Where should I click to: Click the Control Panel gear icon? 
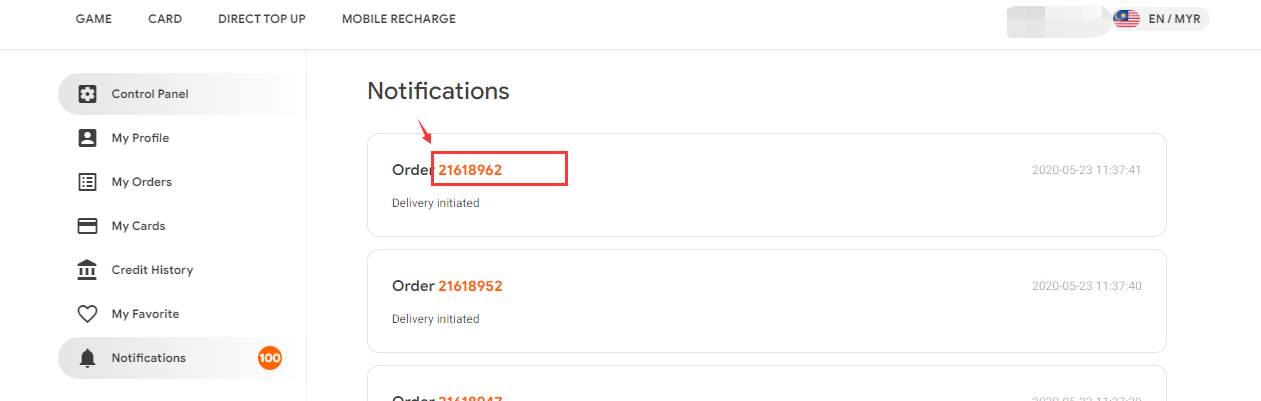[87, 94]
